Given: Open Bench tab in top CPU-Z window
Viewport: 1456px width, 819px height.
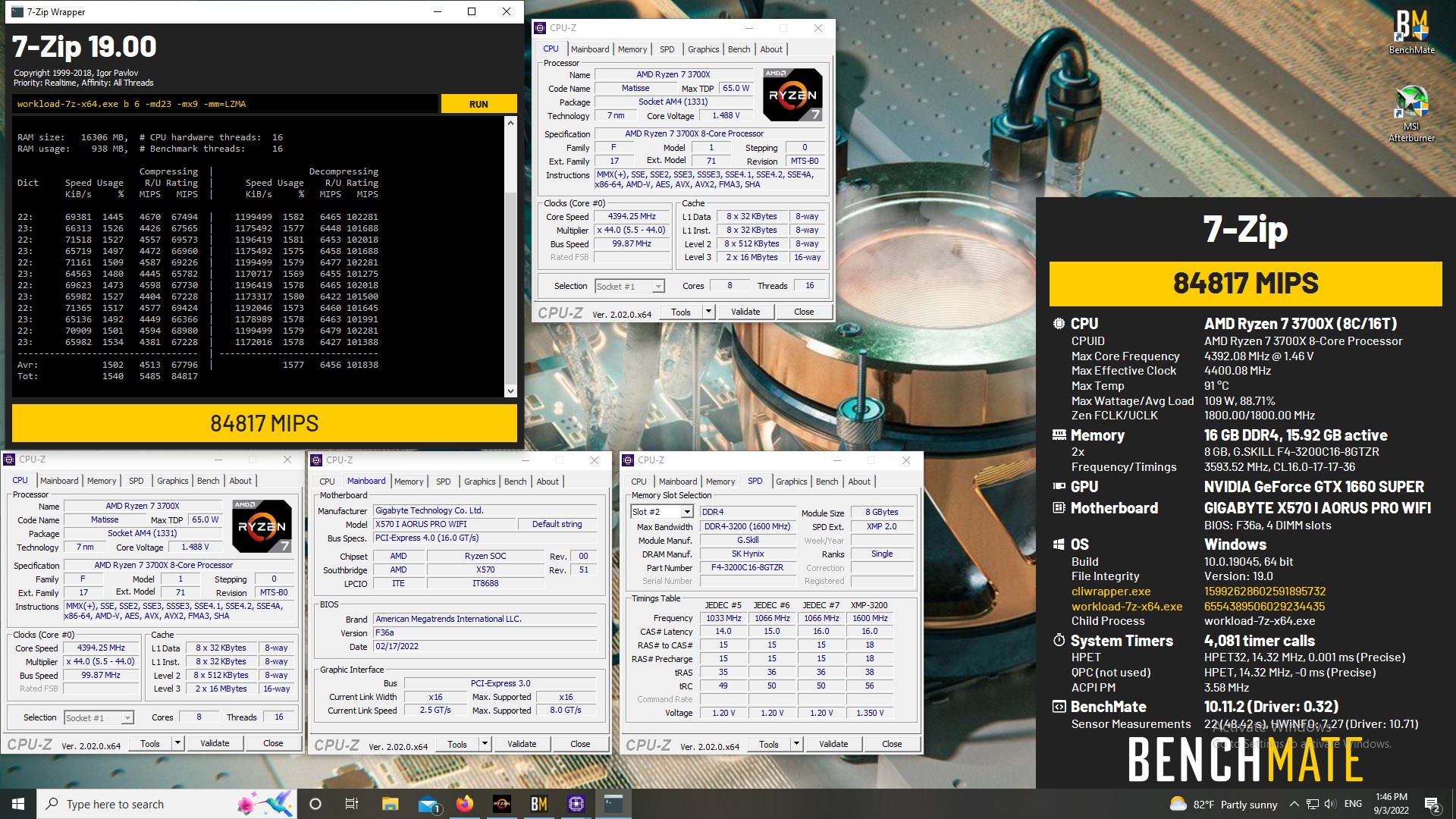Looking at the screenshot, I should point(739,49).
